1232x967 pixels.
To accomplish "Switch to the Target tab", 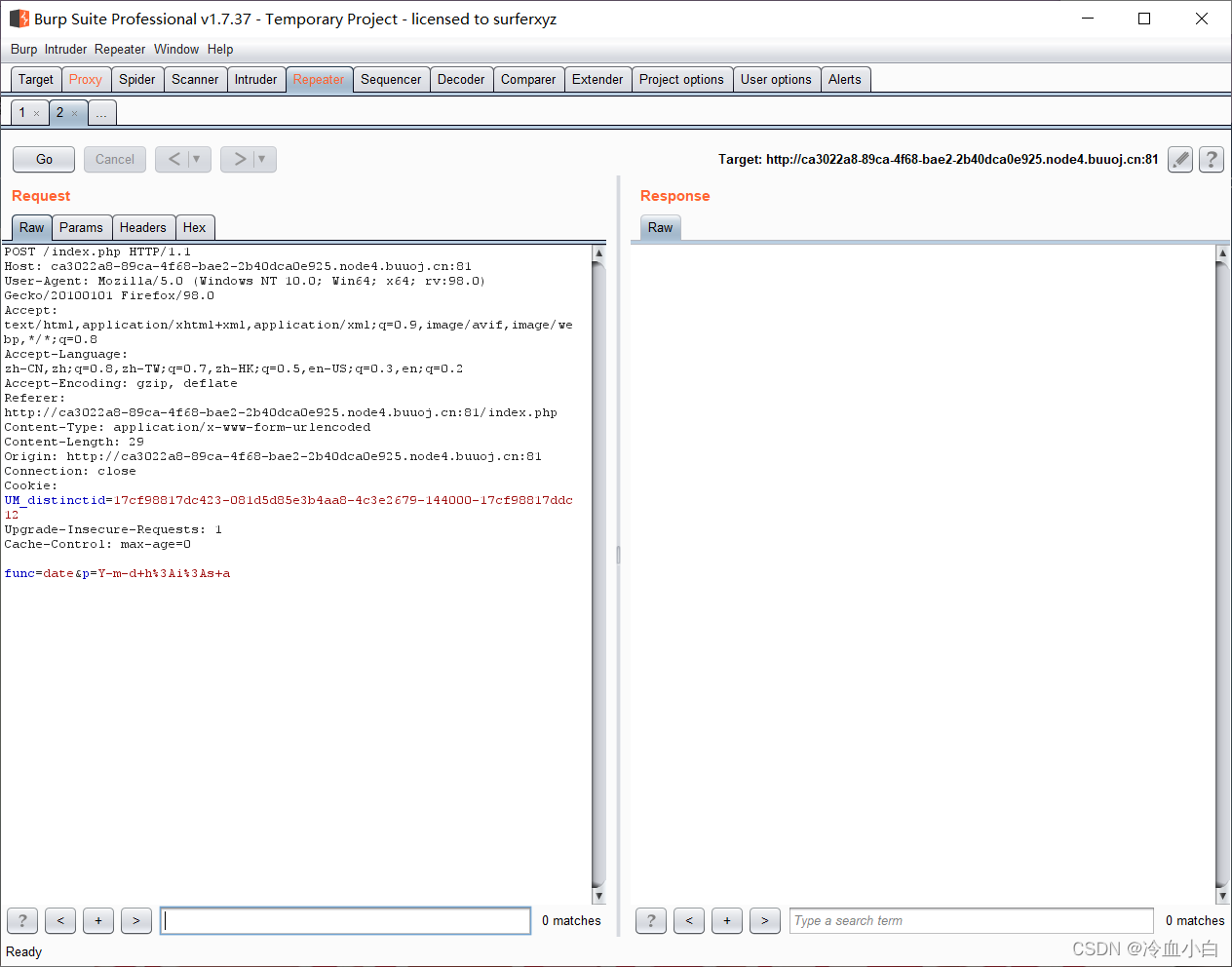I will click(36, 80).
